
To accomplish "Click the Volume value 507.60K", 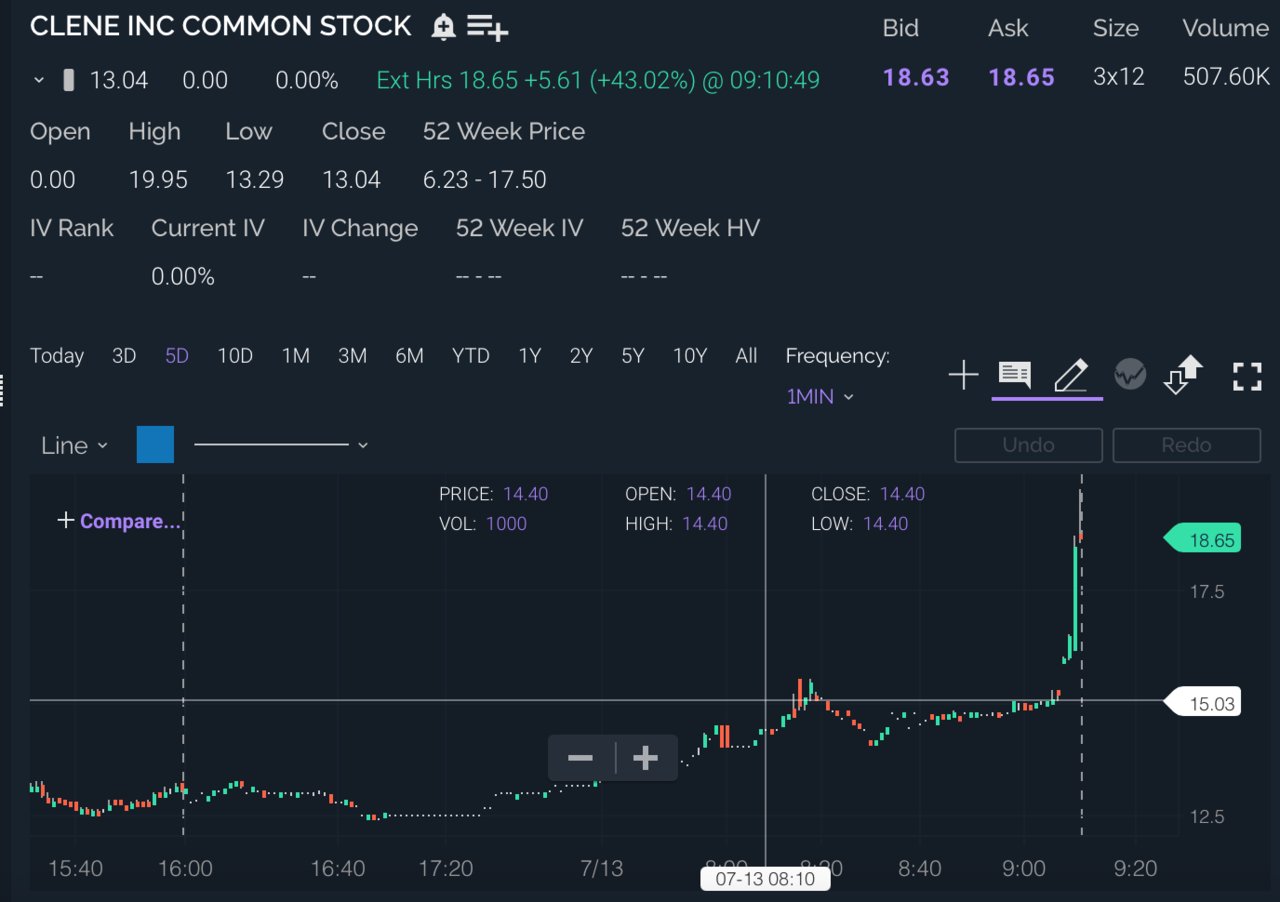I will point(1226,77).
